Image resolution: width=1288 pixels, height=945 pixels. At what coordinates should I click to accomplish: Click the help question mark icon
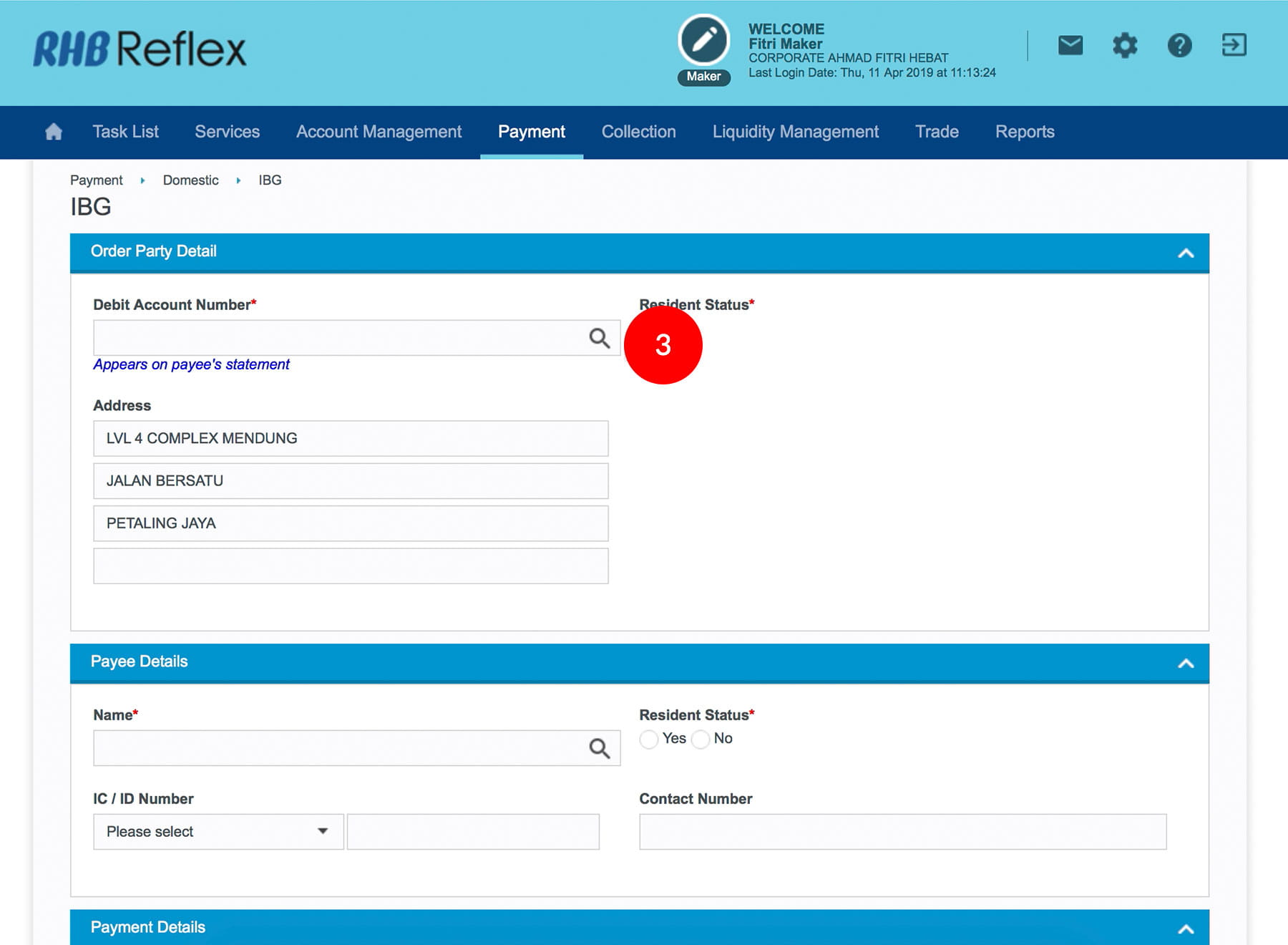pos(1179,46)
